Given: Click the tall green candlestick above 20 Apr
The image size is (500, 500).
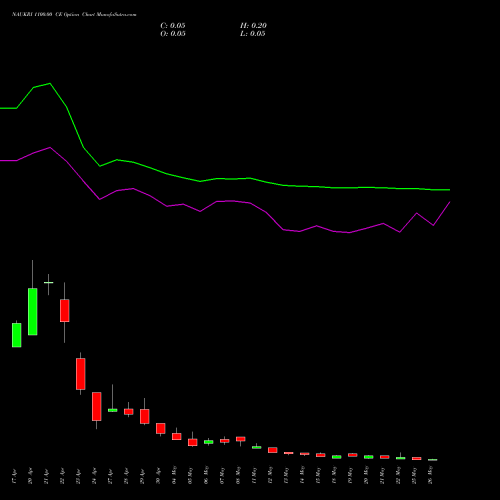Looking at the screenshot, I should coord(33,312).
